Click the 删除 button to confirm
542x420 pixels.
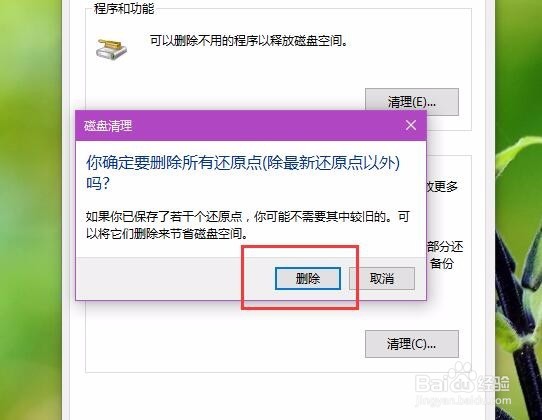click(x=308, y=278)
